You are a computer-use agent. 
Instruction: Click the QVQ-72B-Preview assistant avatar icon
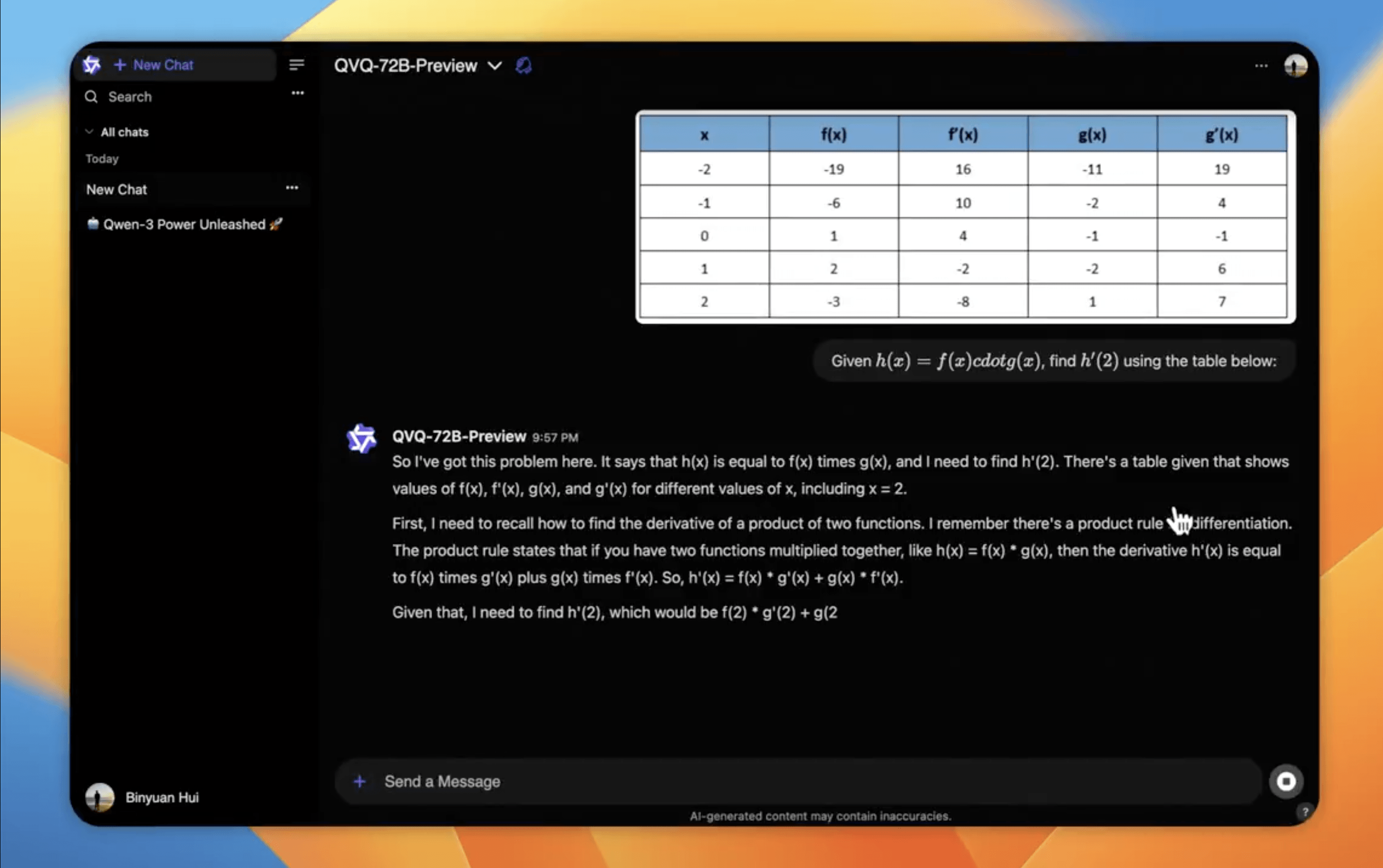[x=361, y=439]
